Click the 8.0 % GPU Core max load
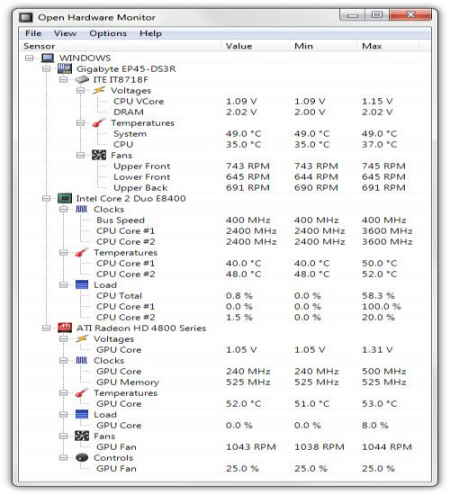Image resolution: width=450 pixels, height=495 pixels. [x=375, y=425]
